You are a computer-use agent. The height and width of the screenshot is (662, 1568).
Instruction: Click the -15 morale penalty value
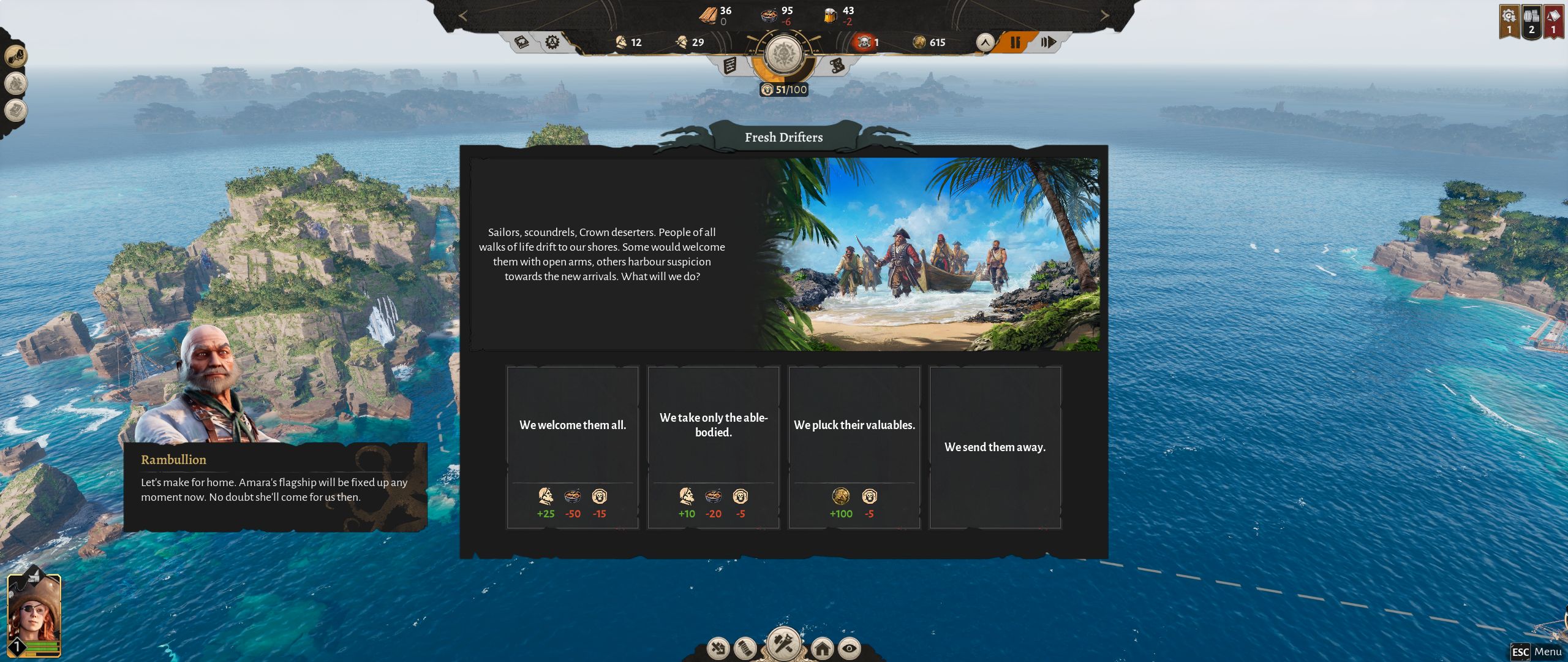click(x=600, y=514)
